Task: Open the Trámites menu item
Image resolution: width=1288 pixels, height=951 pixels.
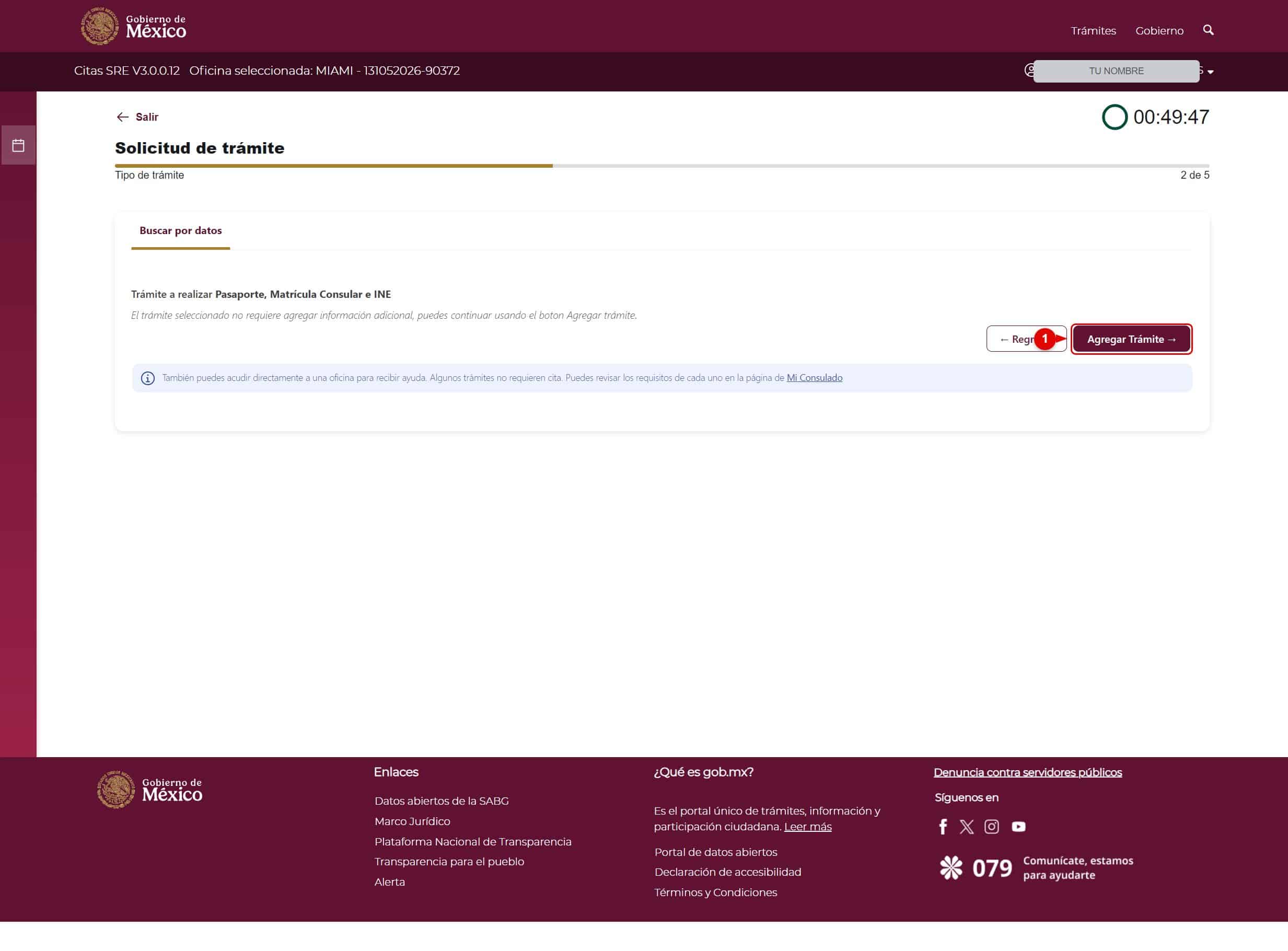Action: pos(1093,30)
